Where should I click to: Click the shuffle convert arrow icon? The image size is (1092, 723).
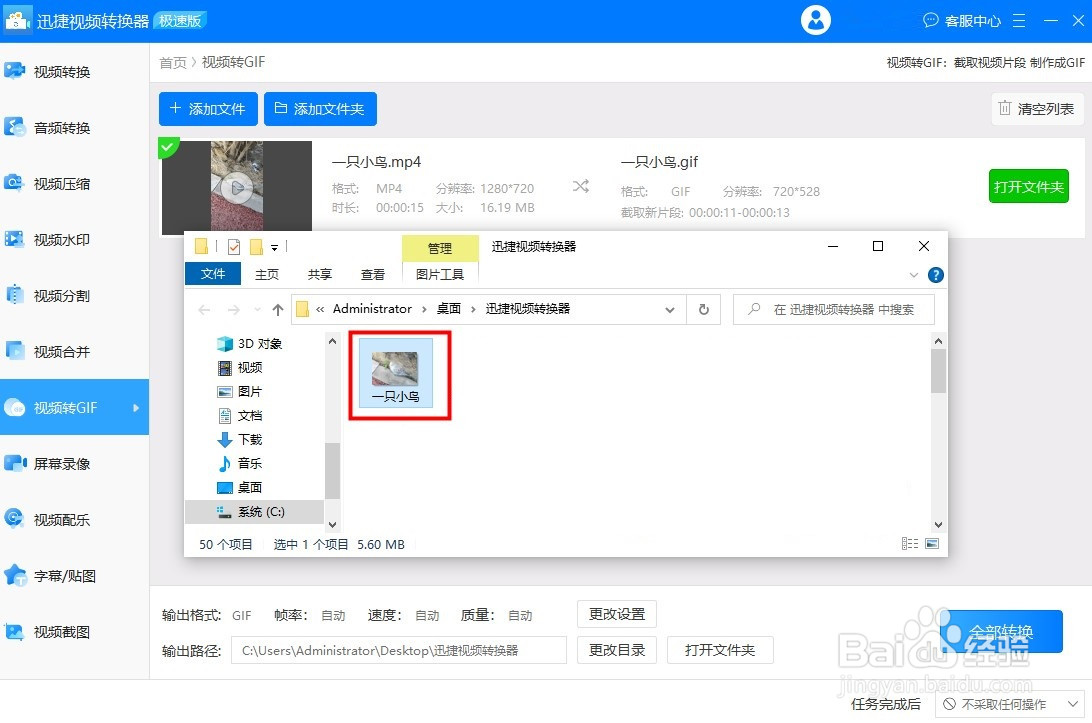pyautogui.click(x=581, y=186)
